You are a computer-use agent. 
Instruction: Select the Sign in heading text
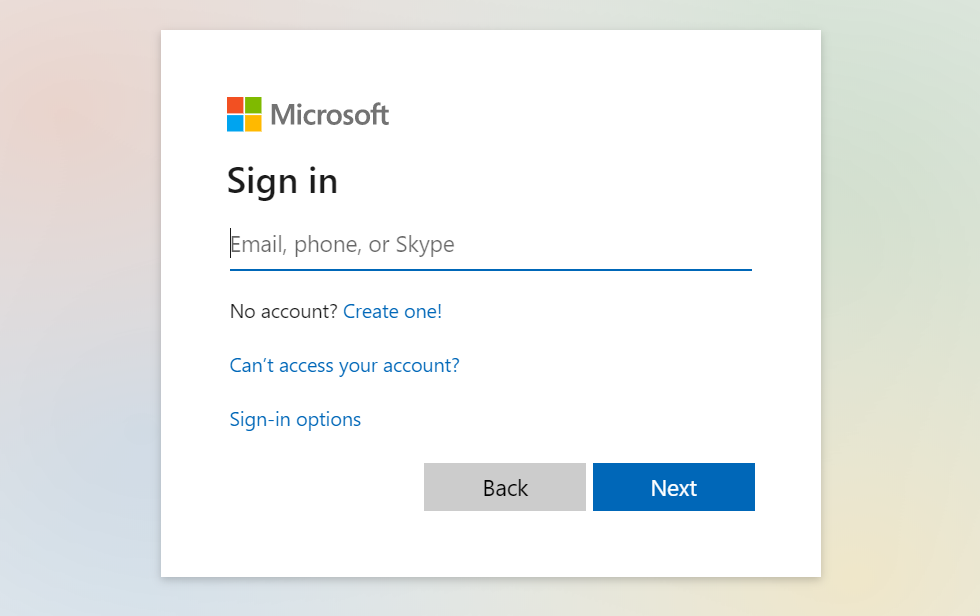point(282,182)
